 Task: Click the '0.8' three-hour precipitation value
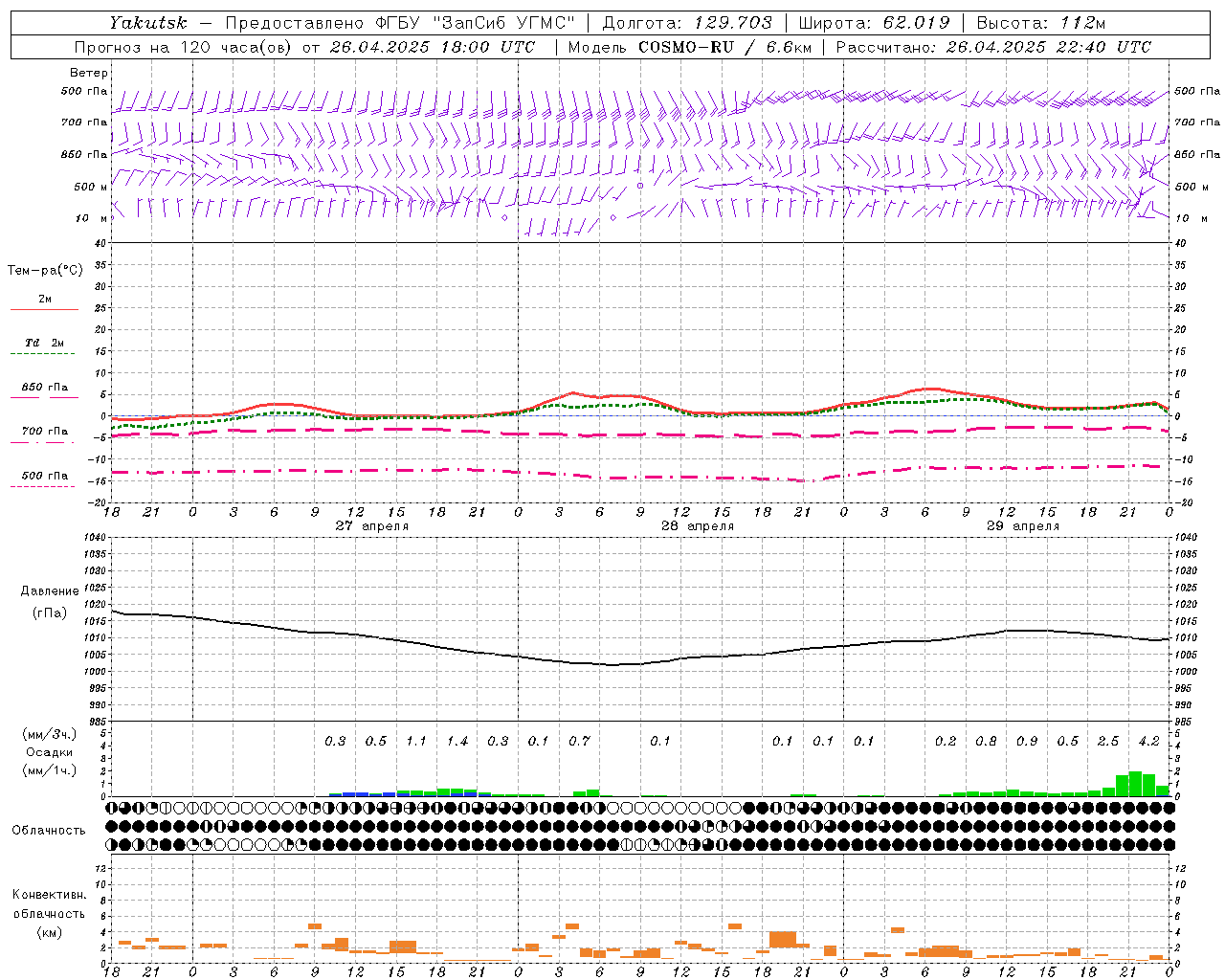coord(986,741)
